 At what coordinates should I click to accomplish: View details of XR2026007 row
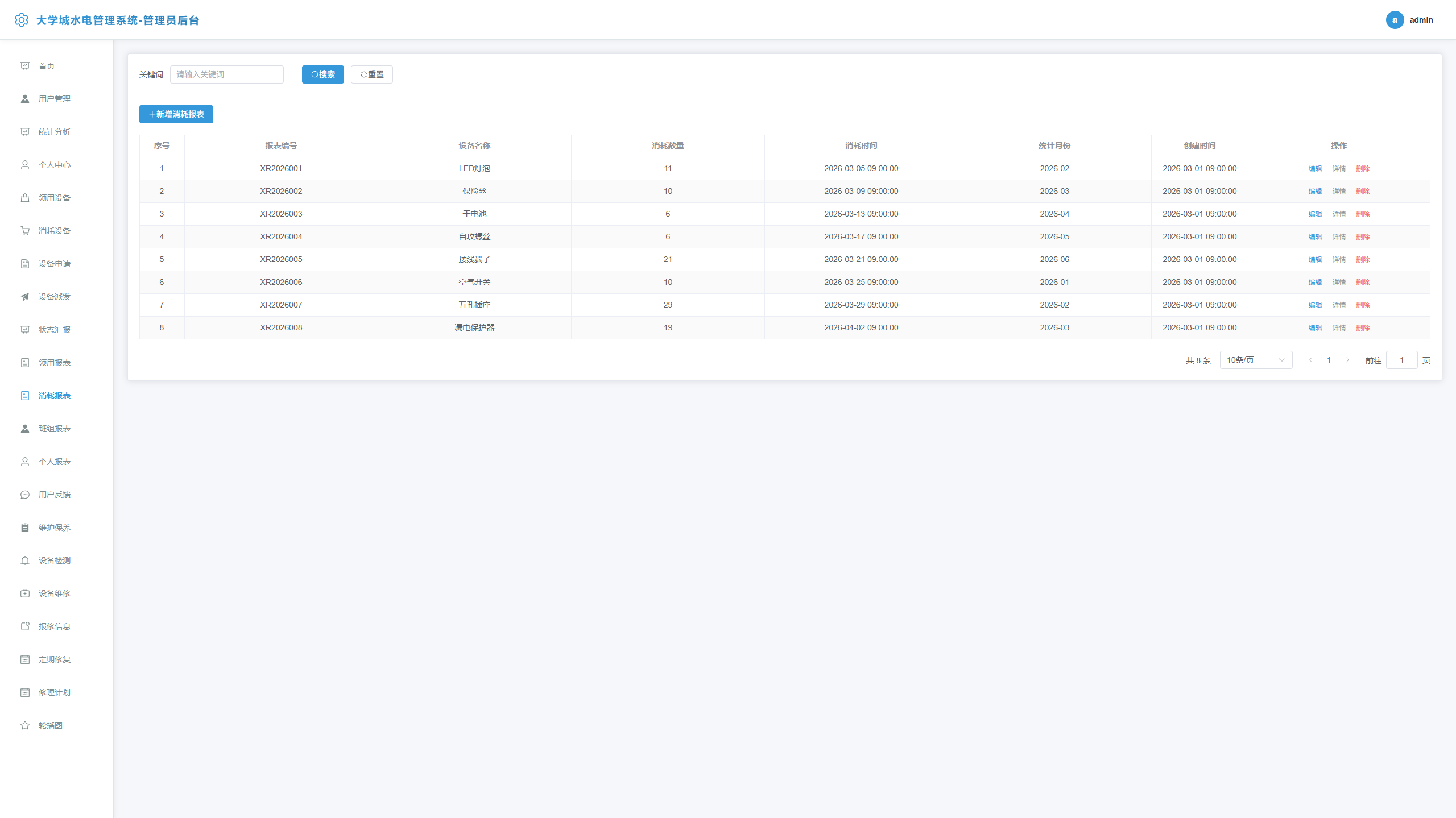tap(1339, 305)
